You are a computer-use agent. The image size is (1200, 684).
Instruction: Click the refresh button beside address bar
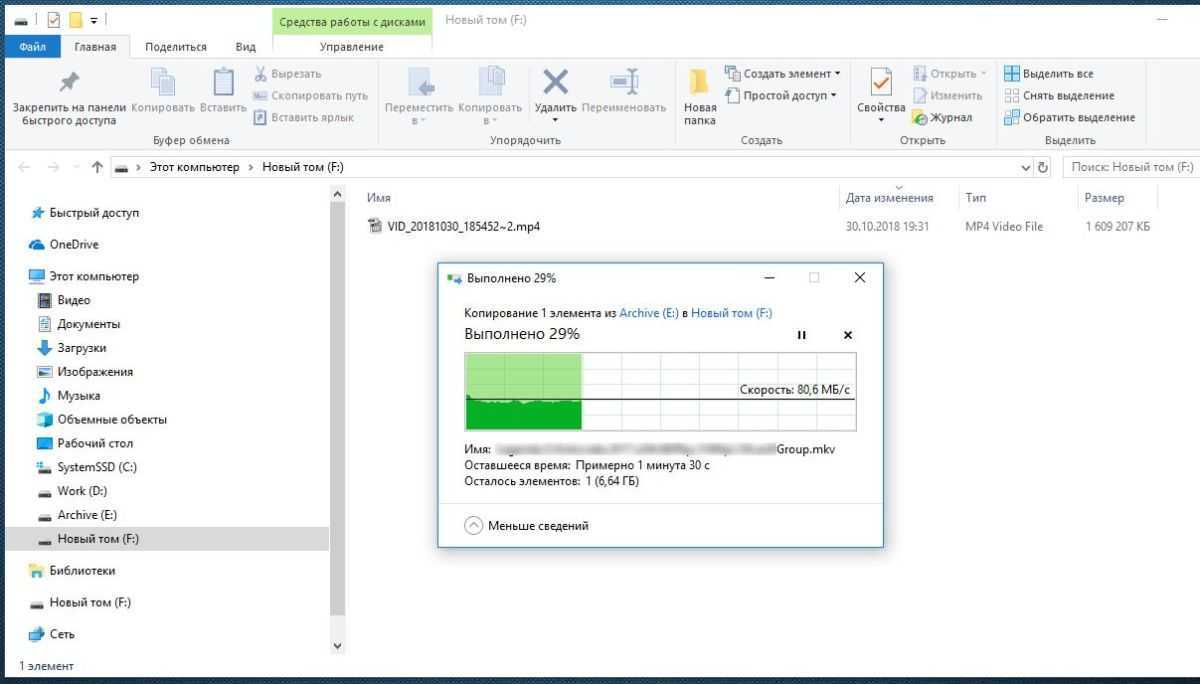[x=1043, y=168]
